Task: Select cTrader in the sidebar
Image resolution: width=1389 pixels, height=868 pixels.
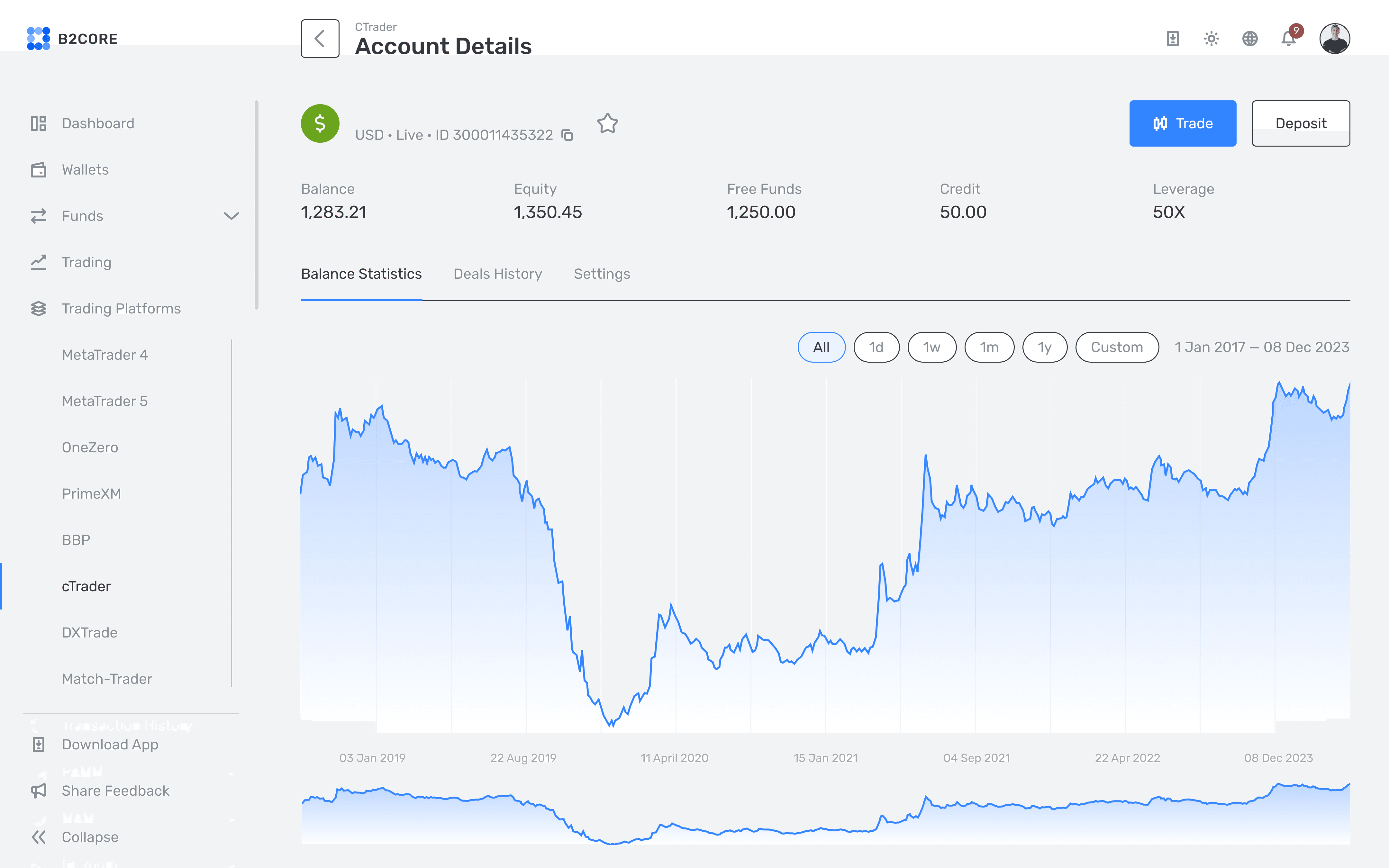Action: click(86, 586)
